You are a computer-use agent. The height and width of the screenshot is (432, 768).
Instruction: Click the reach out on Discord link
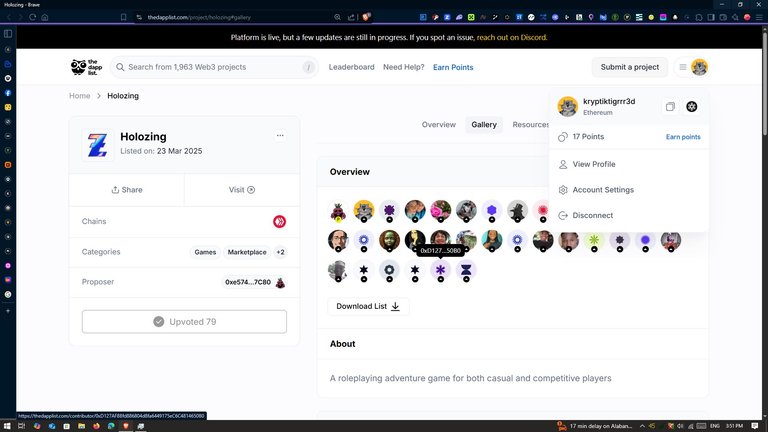512,37
